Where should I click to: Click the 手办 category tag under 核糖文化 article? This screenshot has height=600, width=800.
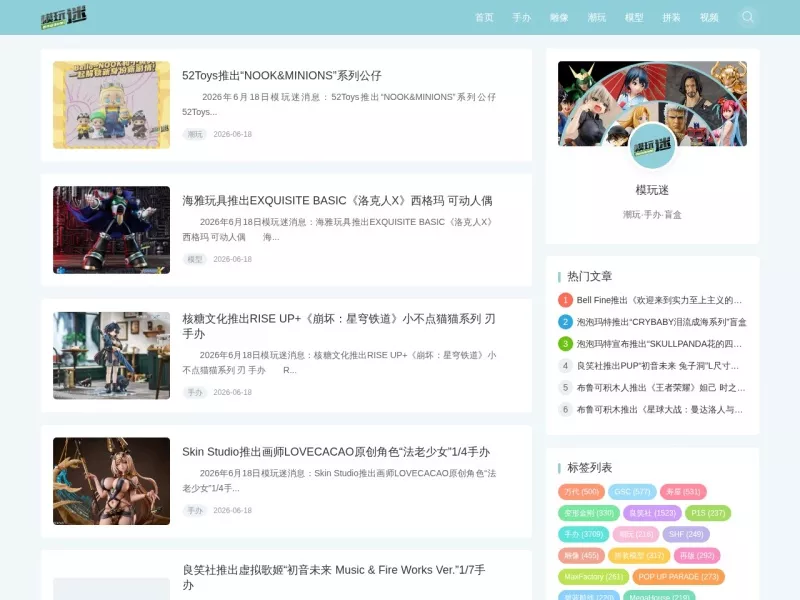pyautogui.click(x=195, y=392)
